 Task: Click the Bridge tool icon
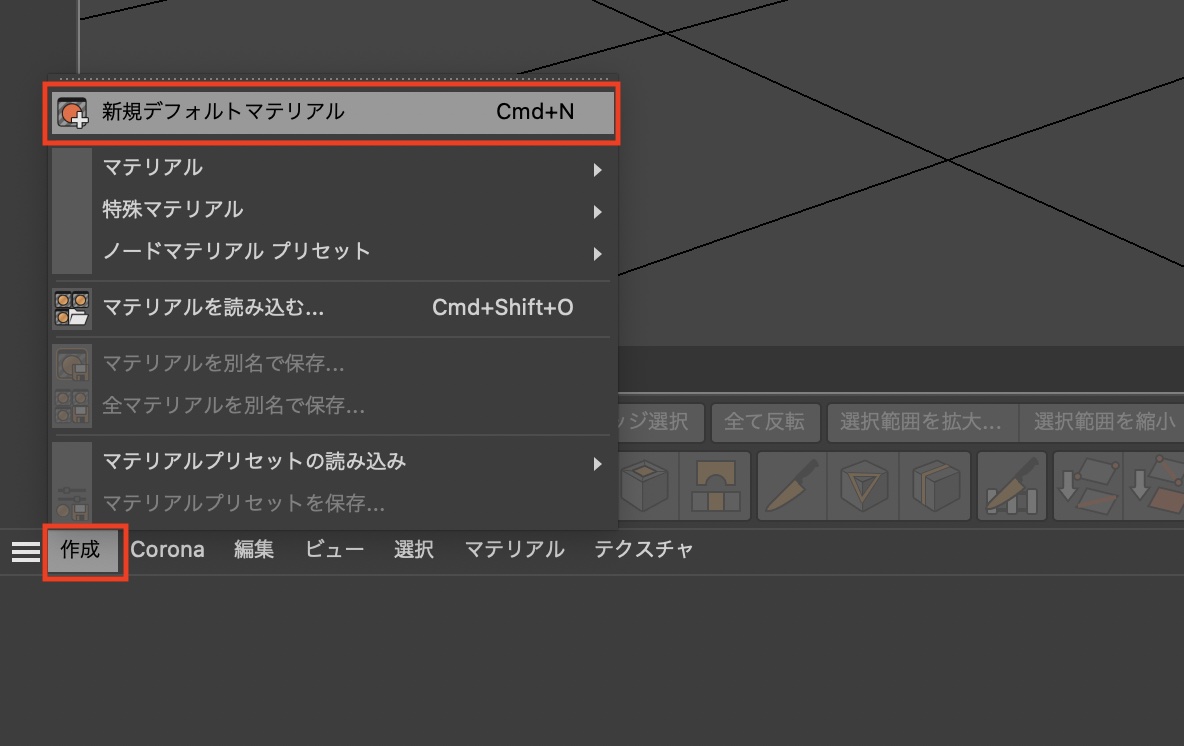click(714, 487)
